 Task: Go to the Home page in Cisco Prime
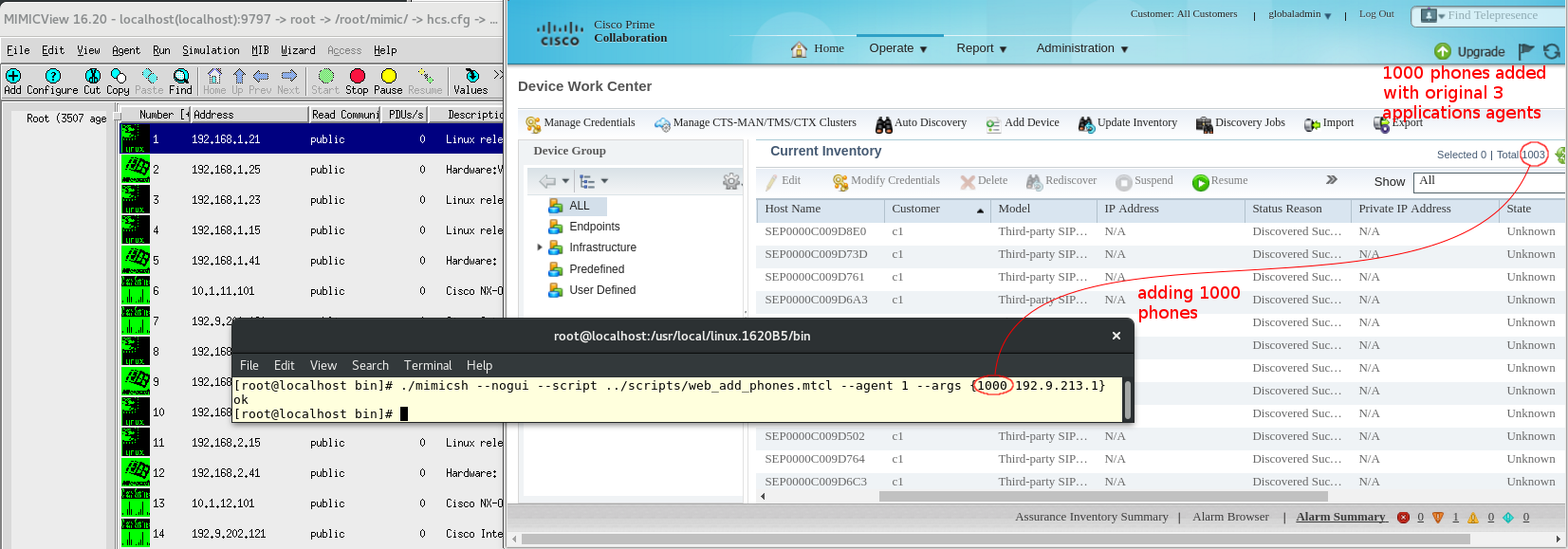[818, 48]
